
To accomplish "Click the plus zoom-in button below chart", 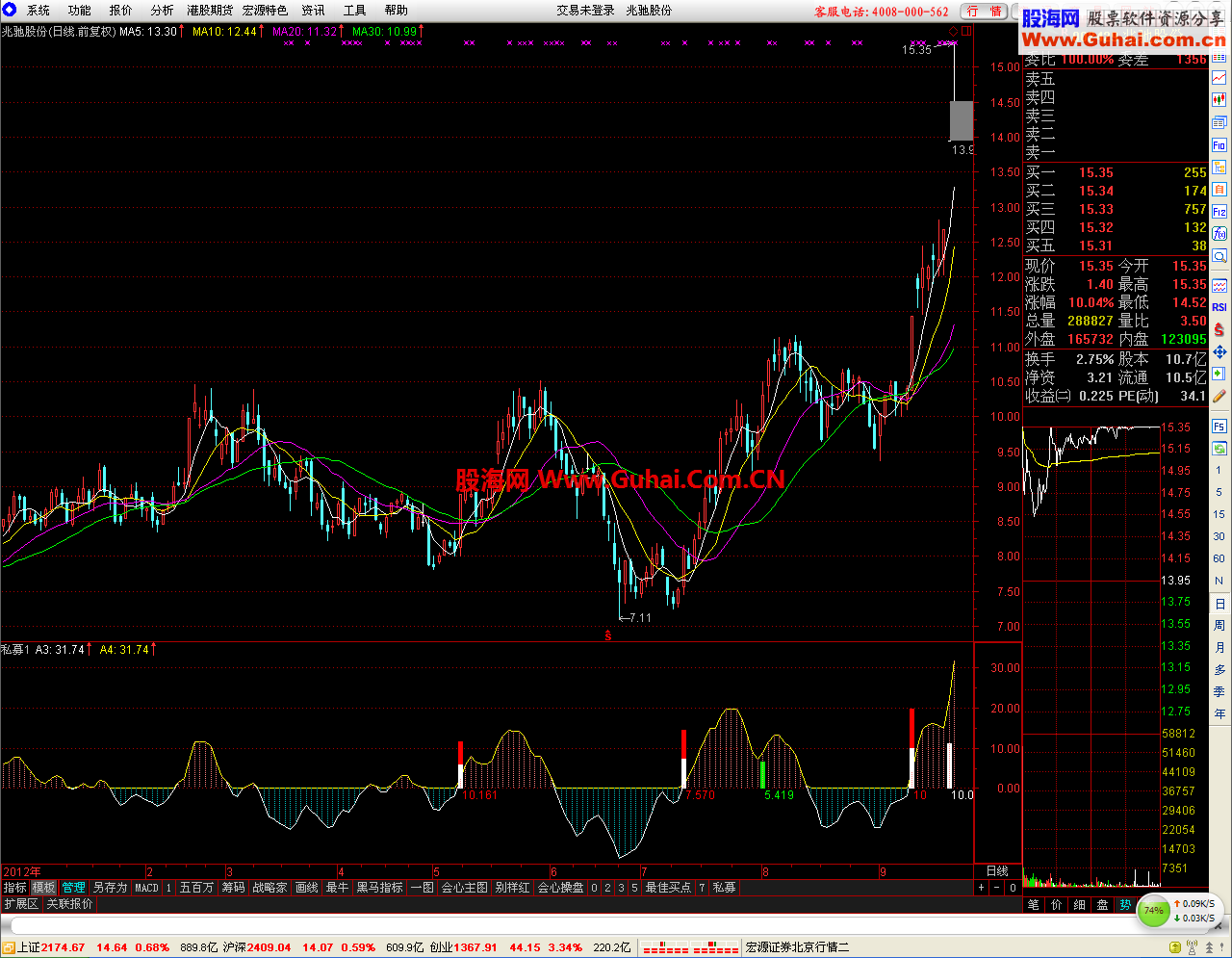I will 982,888.
